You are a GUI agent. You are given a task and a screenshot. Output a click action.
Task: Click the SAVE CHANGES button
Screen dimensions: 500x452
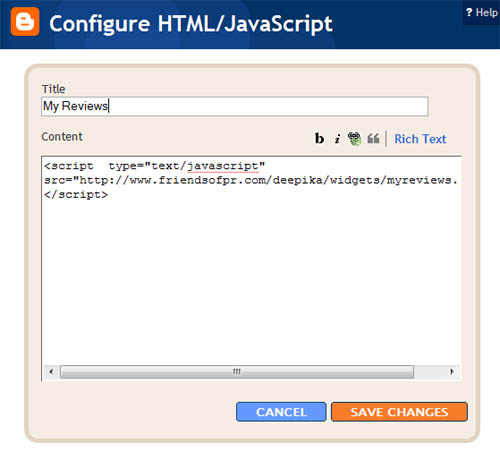pyautogui.click(x=399, y=412)
